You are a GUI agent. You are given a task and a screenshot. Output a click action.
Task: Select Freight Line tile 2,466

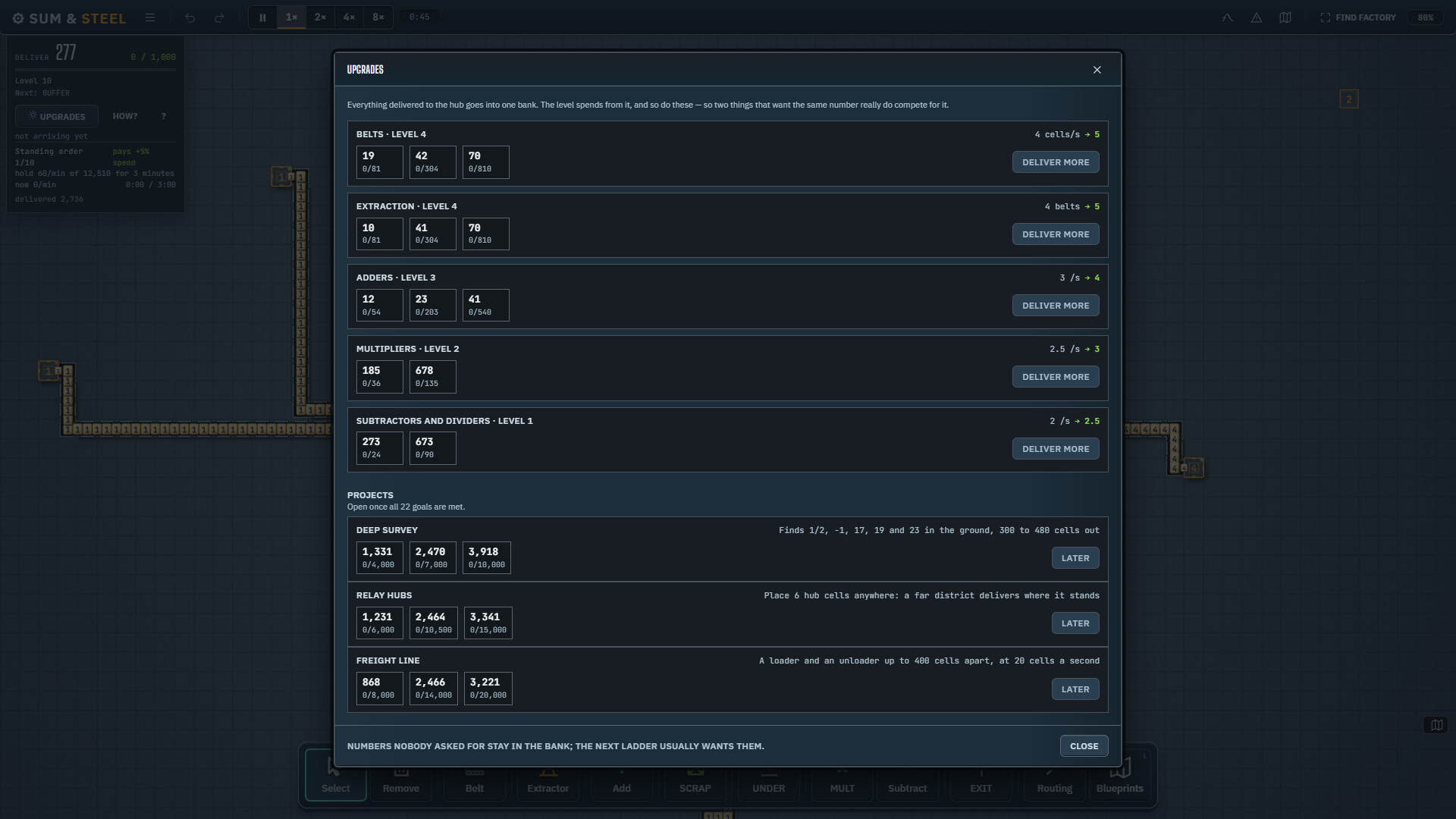click(434, 689)
